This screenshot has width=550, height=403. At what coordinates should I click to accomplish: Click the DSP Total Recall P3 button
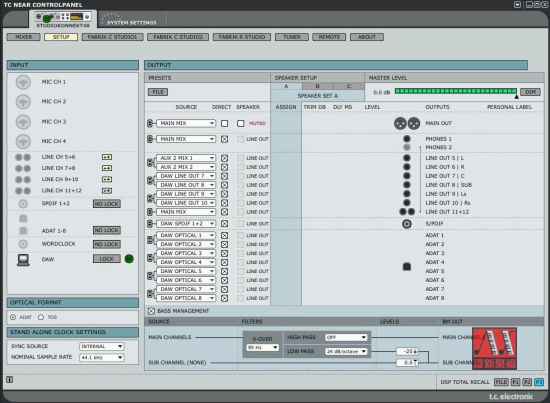[x=539, y=382]
